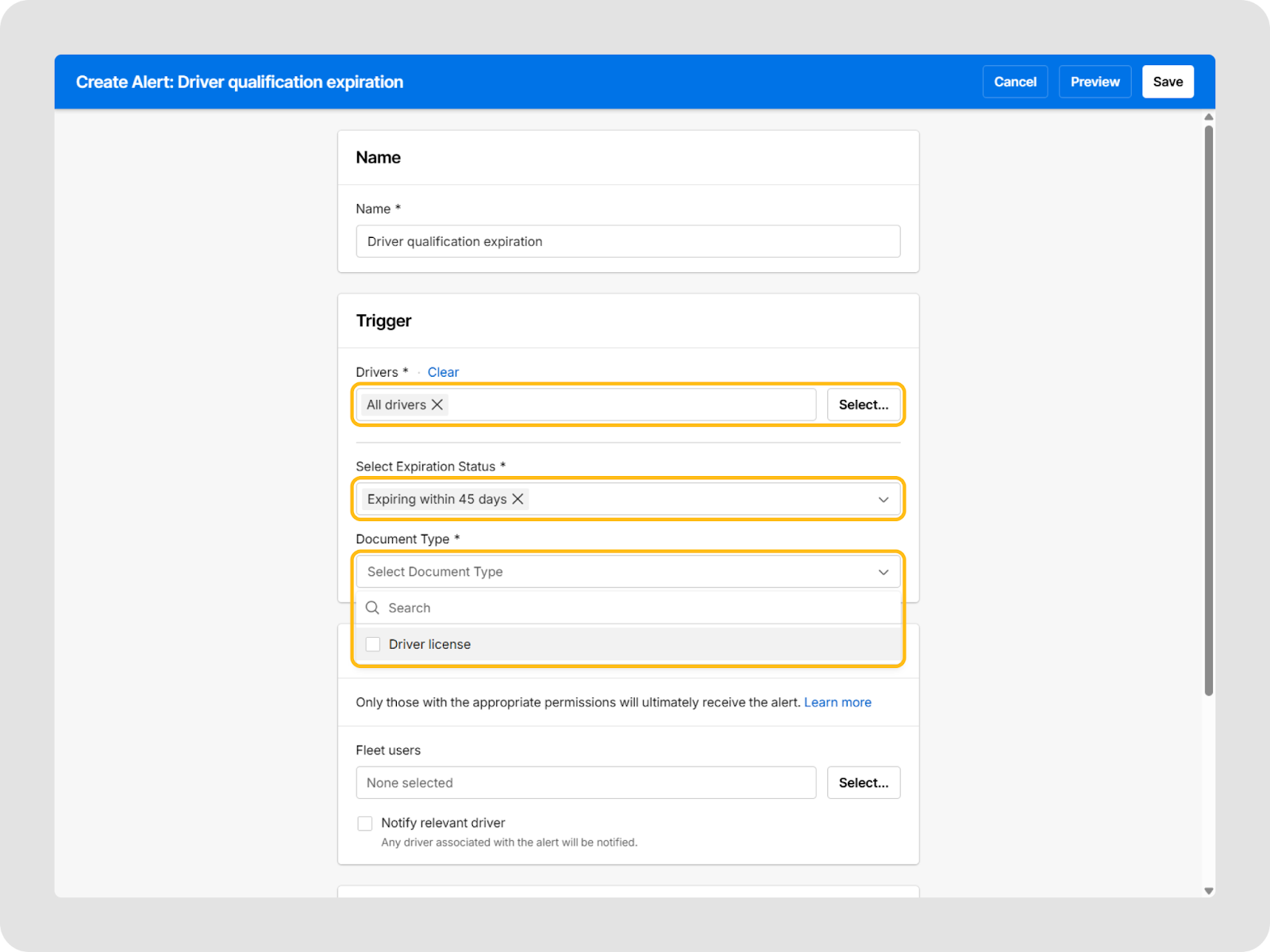The height and width of the screenshot is (952, 1270).
Task: Check the Driver license checkbox
Action: click(x=373, y=644)
